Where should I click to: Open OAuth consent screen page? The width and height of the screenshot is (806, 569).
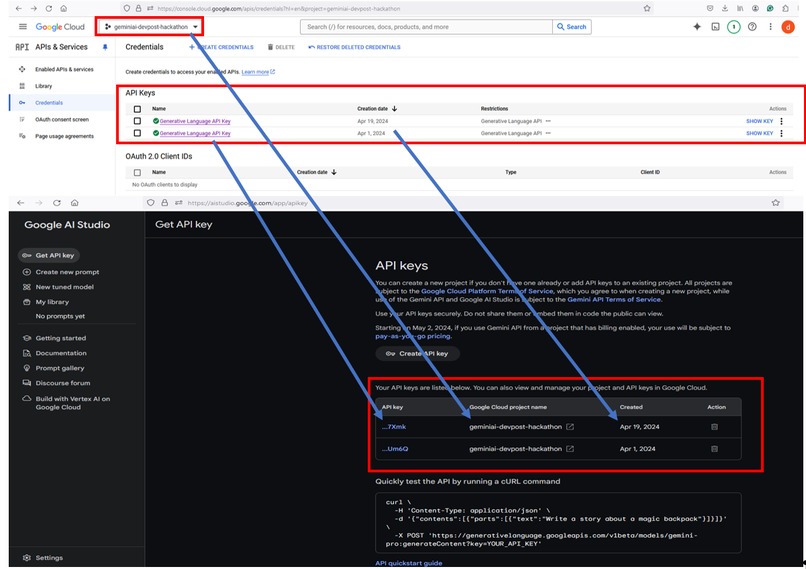tap(62, 119)
